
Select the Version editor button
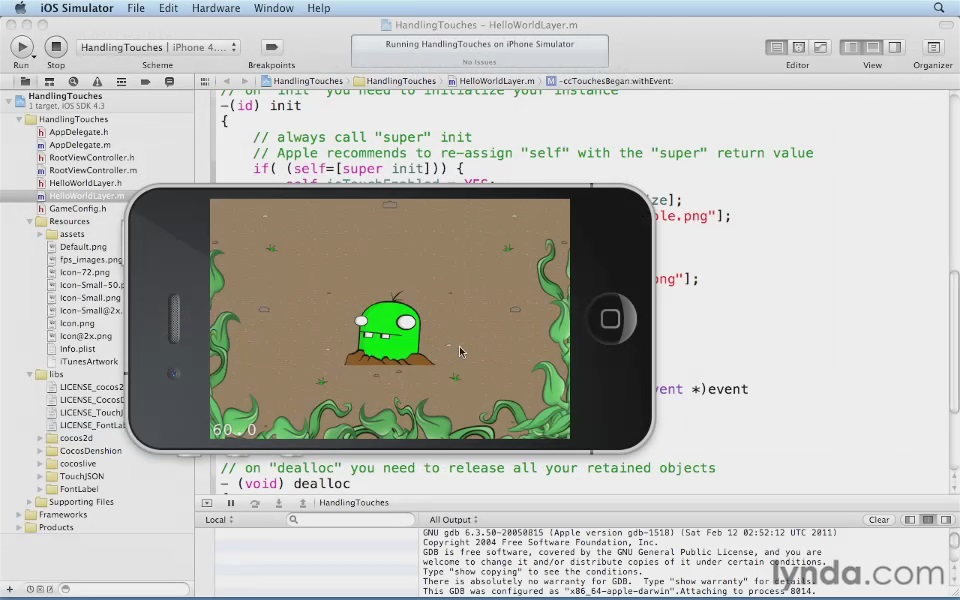[x=820, y=47]
